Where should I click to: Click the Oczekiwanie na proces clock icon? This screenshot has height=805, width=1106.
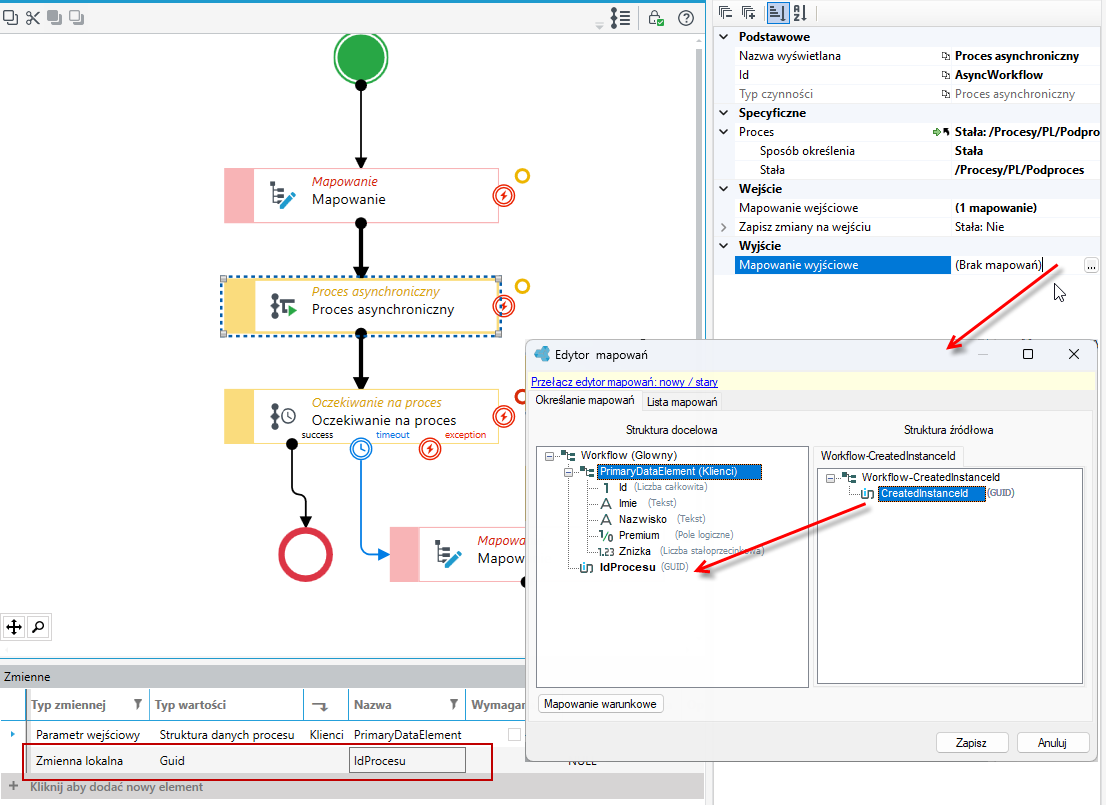click(x=284, y=416)
